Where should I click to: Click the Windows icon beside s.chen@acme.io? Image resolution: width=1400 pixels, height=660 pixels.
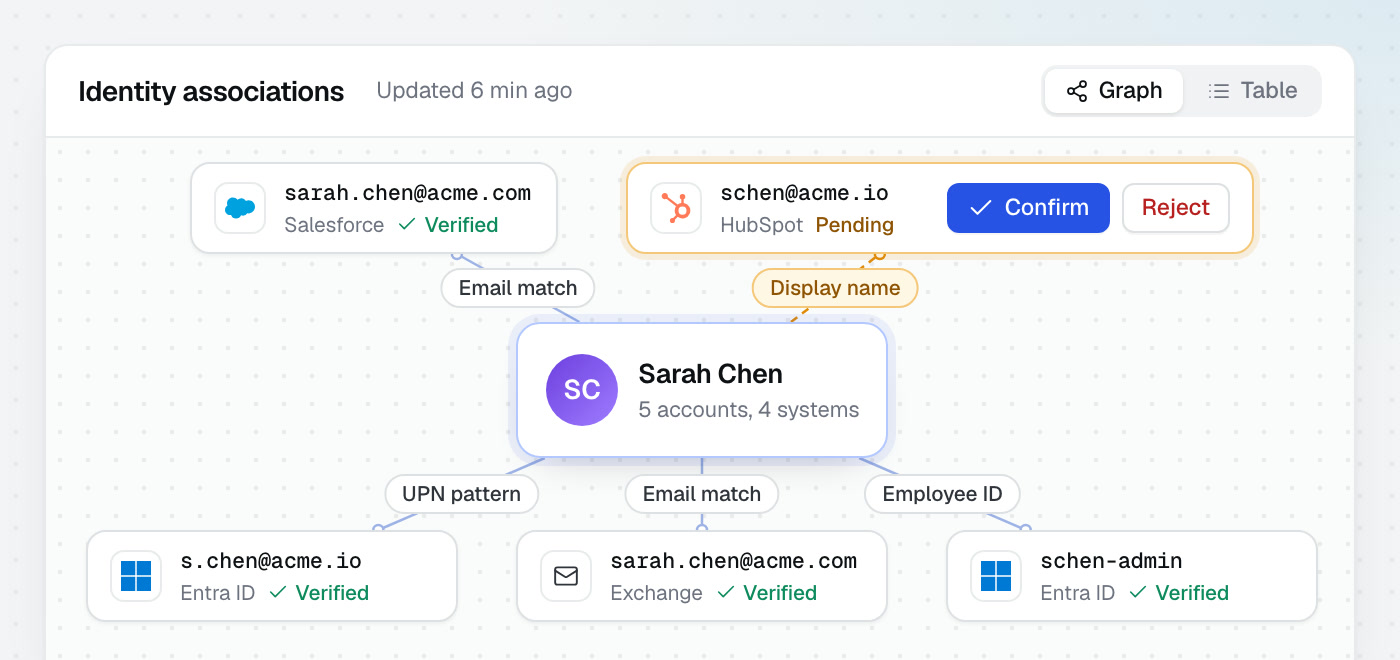(136, 576)
